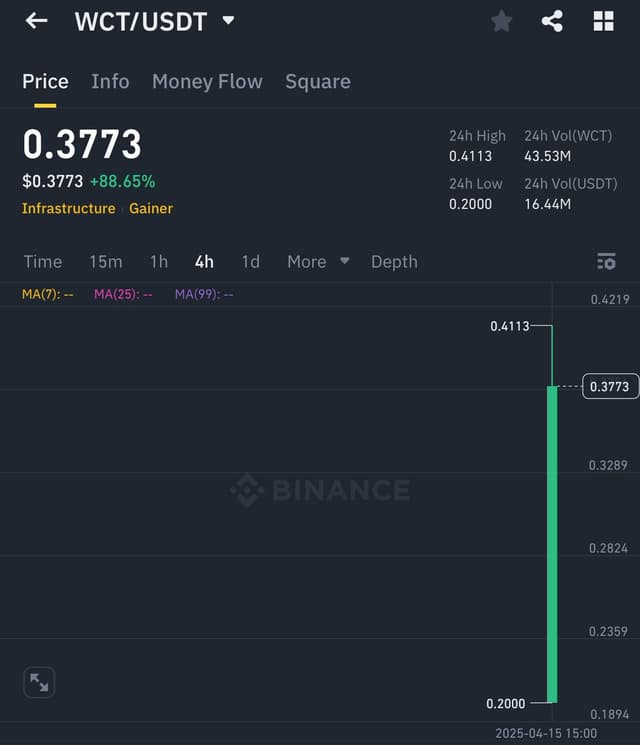
Task: Open the Money Flow tab
Action: point(207,82)
